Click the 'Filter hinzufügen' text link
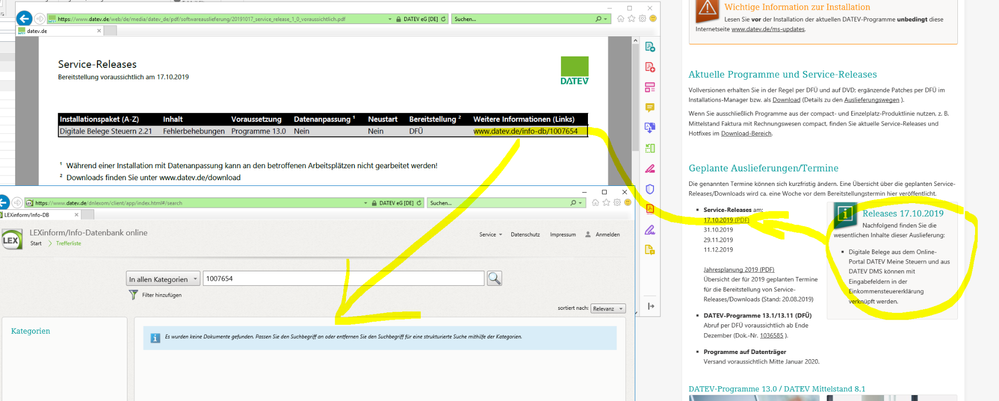Screen dimensions: 999x401 162,295
